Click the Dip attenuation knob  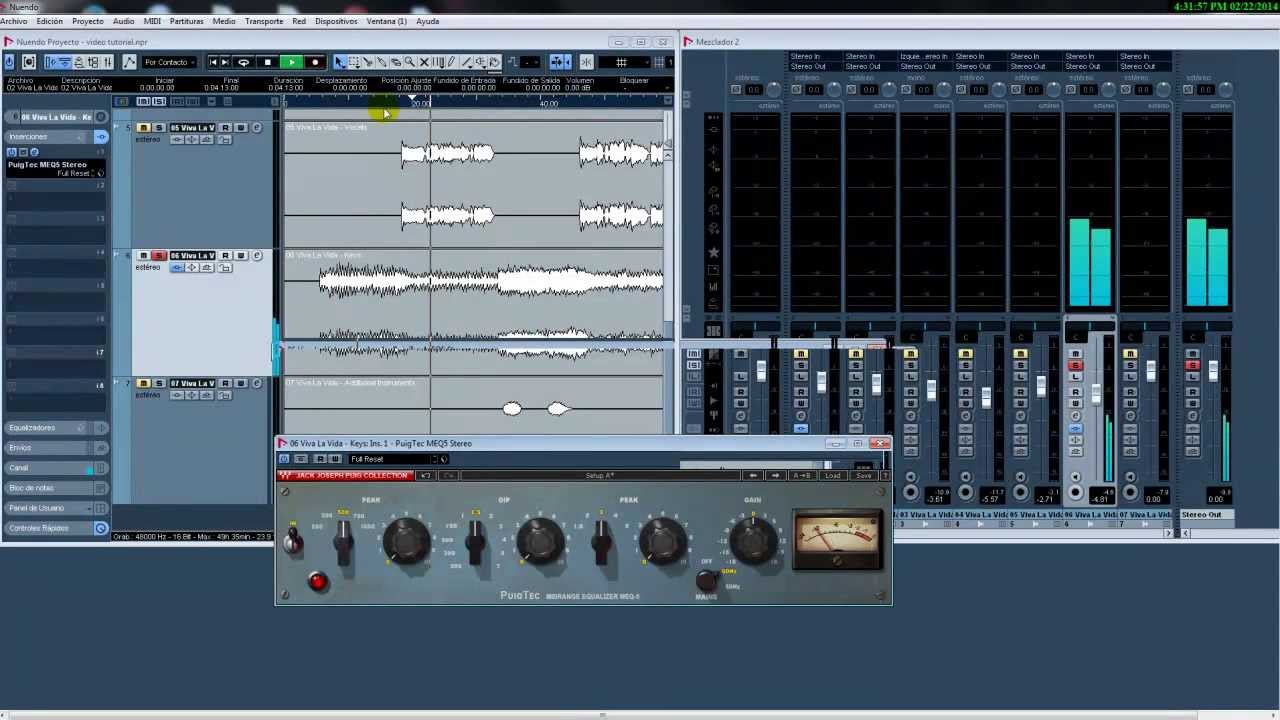[539, 541]
